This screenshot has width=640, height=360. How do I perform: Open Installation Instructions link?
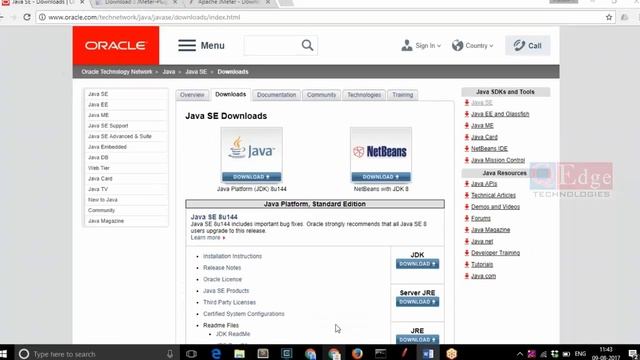click(232, 256)
